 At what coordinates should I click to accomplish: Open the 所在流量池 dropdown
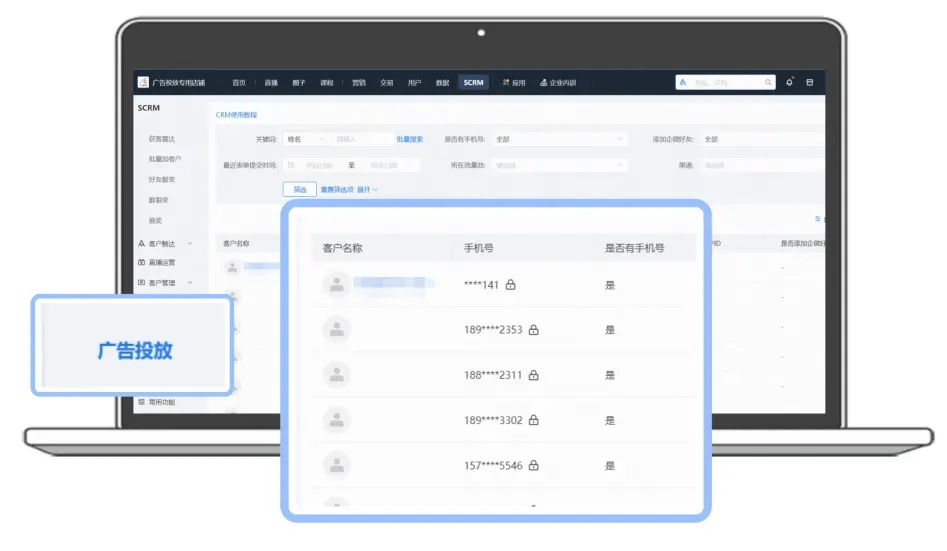click(x=559, y=165)
